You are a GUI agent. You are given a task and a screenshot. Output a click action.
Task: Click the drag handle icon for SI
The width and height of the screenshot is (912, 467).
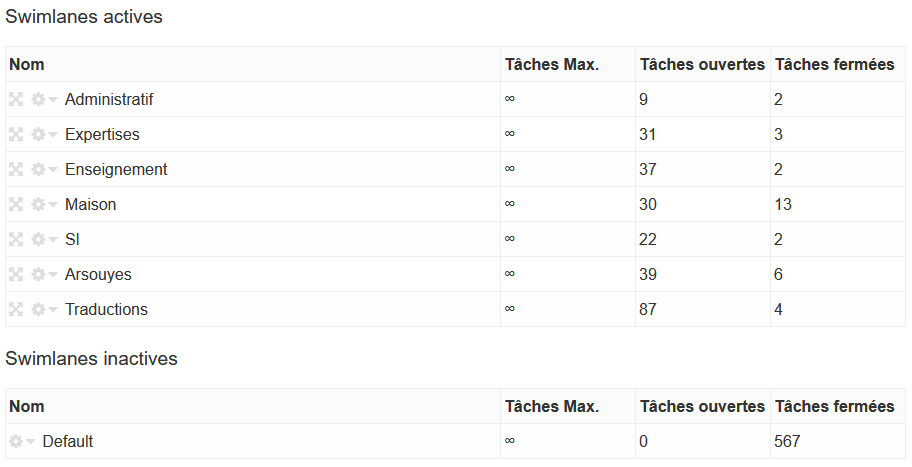(x=16, y=240)
